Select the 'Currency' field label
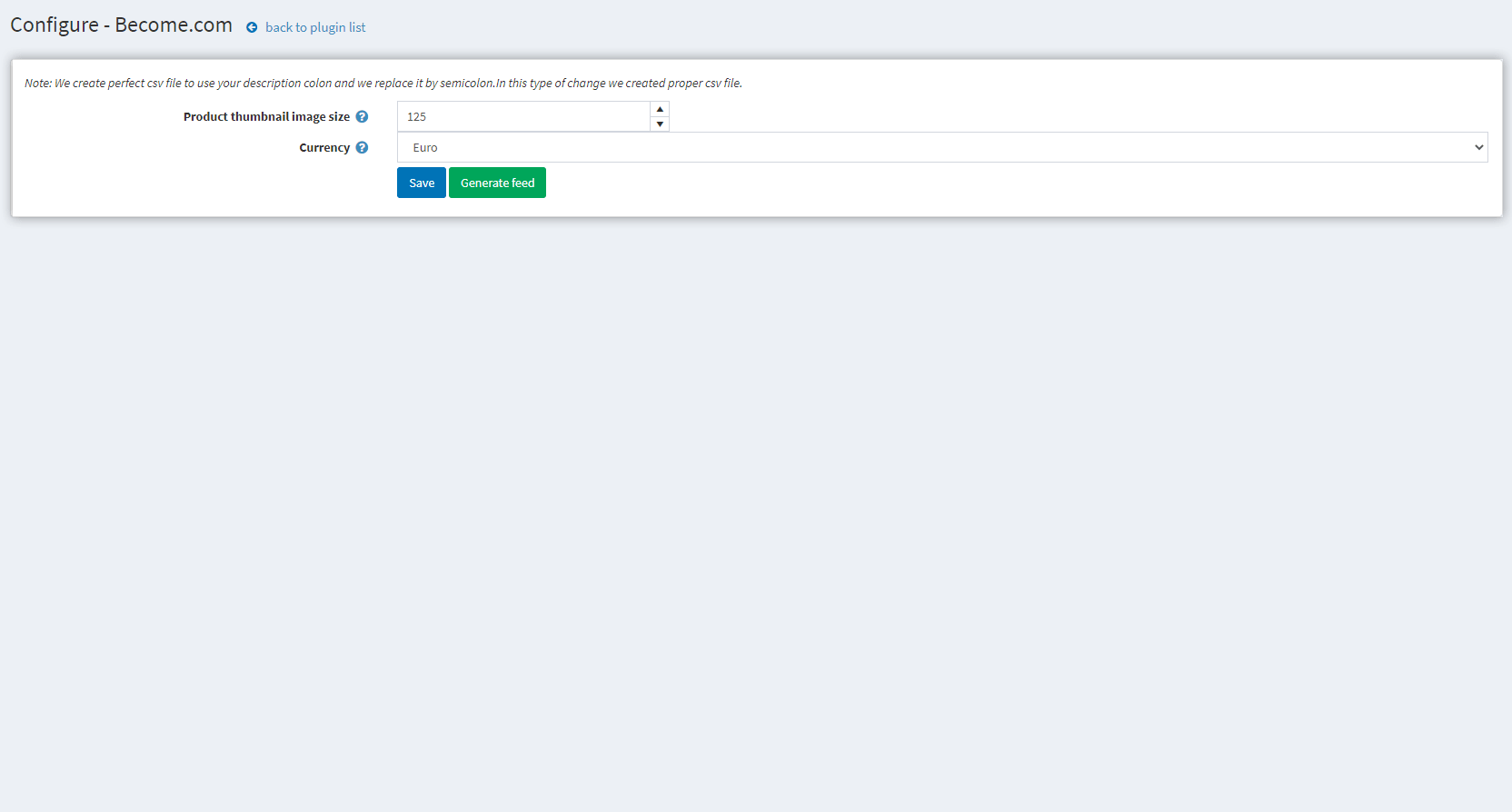 (x=324, y=147)
